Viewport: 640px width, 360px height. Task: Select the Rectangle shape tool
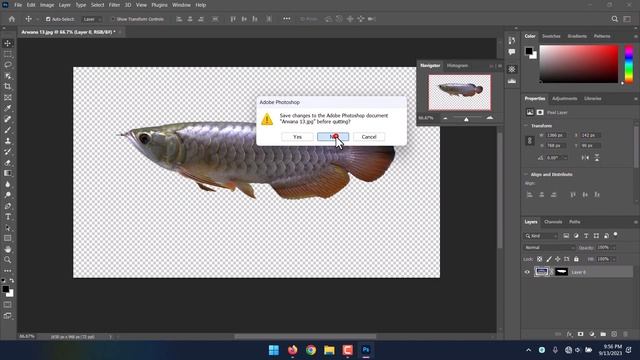click(8, 238)
